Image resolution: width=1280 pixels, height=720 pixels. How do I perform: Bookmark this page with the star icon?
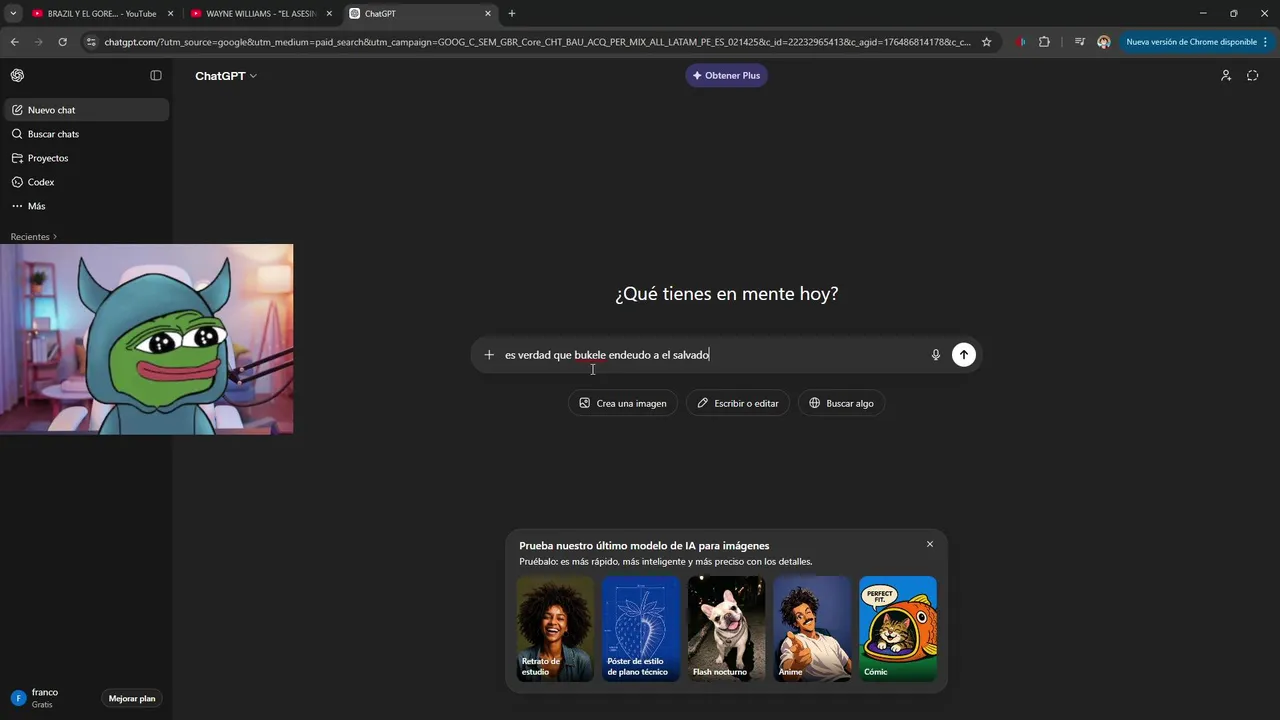pos(986,42)
